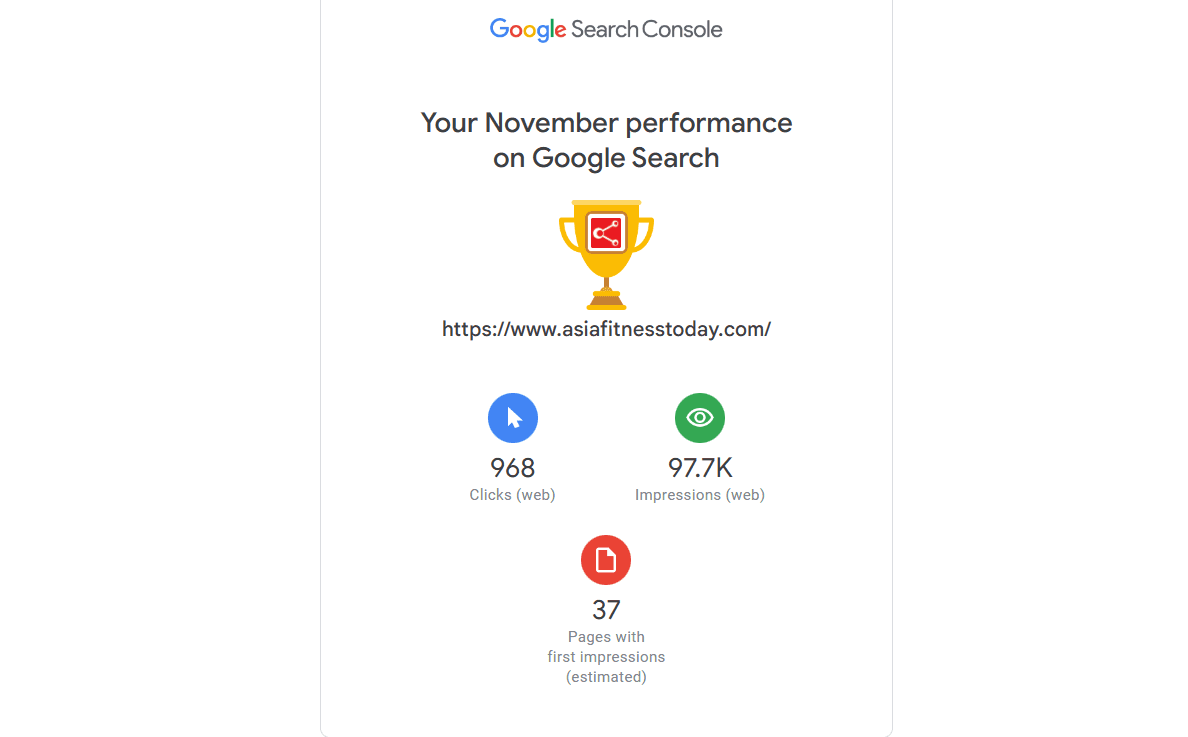The width and height of the screenshot is (1188, 737).
Task: Click the Google Search Console logo
Action: pos(605,30)
